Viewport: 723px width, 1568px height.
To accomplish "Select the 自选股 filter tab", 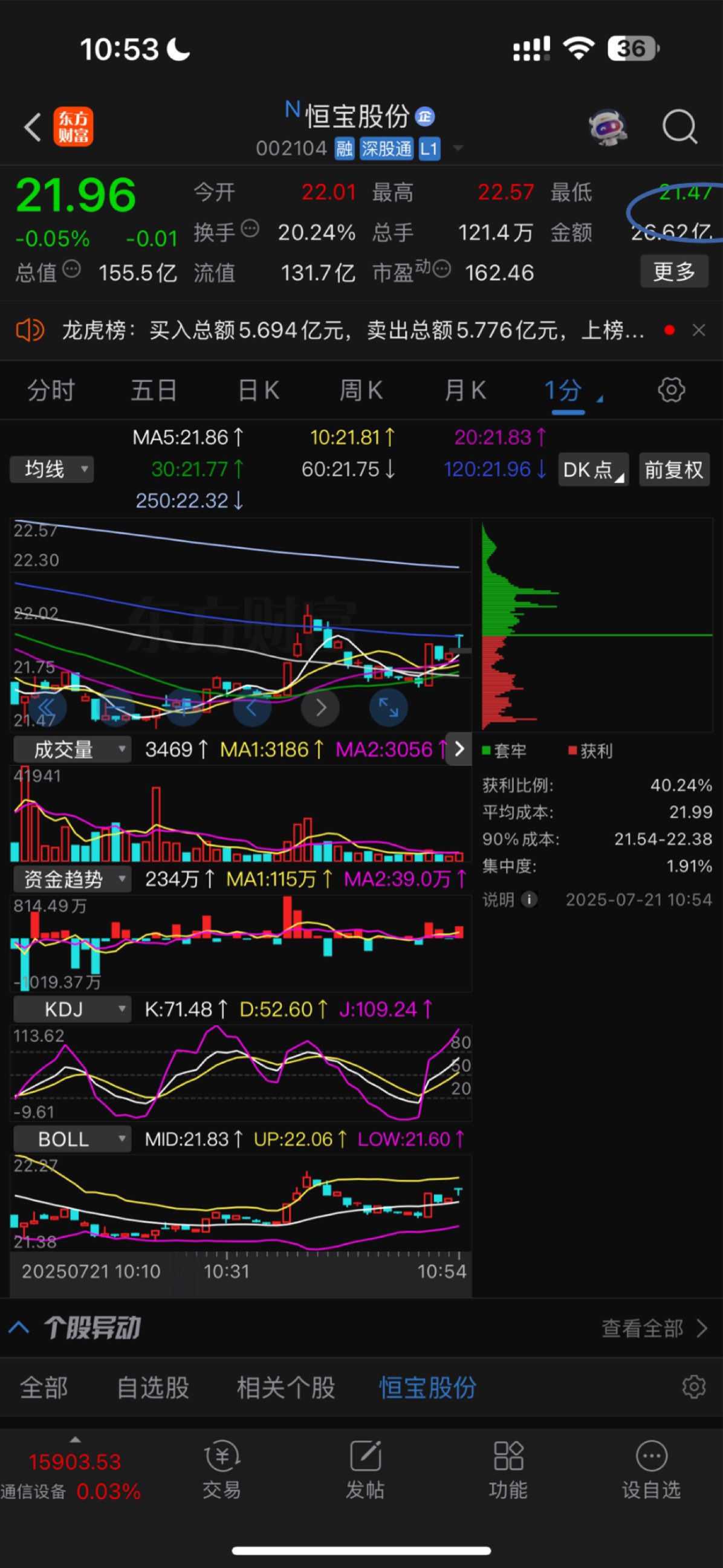I will tap(153, 1388).
